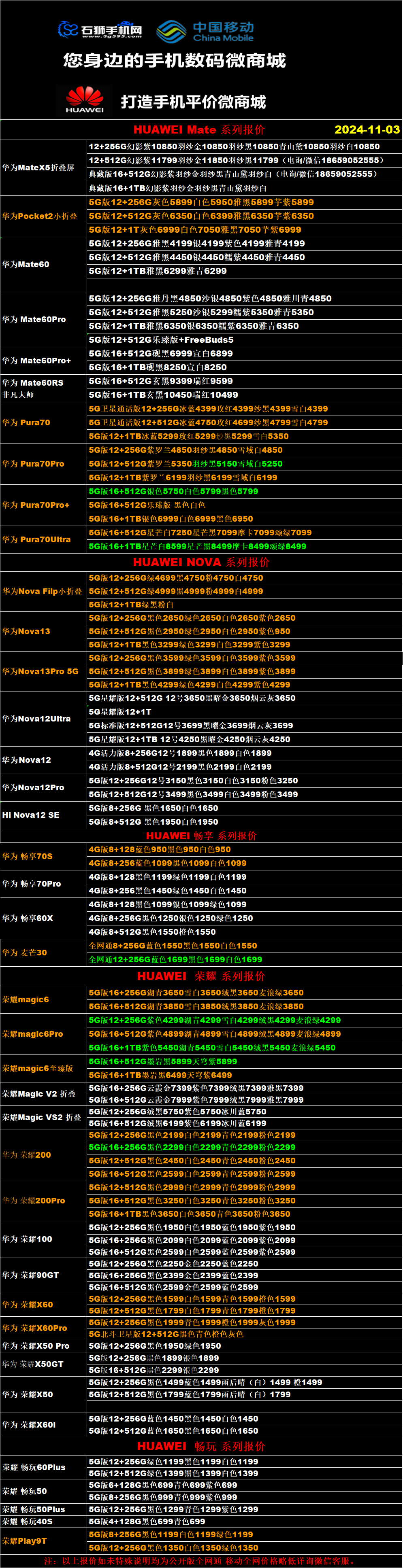Click the HUAWEI NOVA 系列报价 section header

coord(201,562)
